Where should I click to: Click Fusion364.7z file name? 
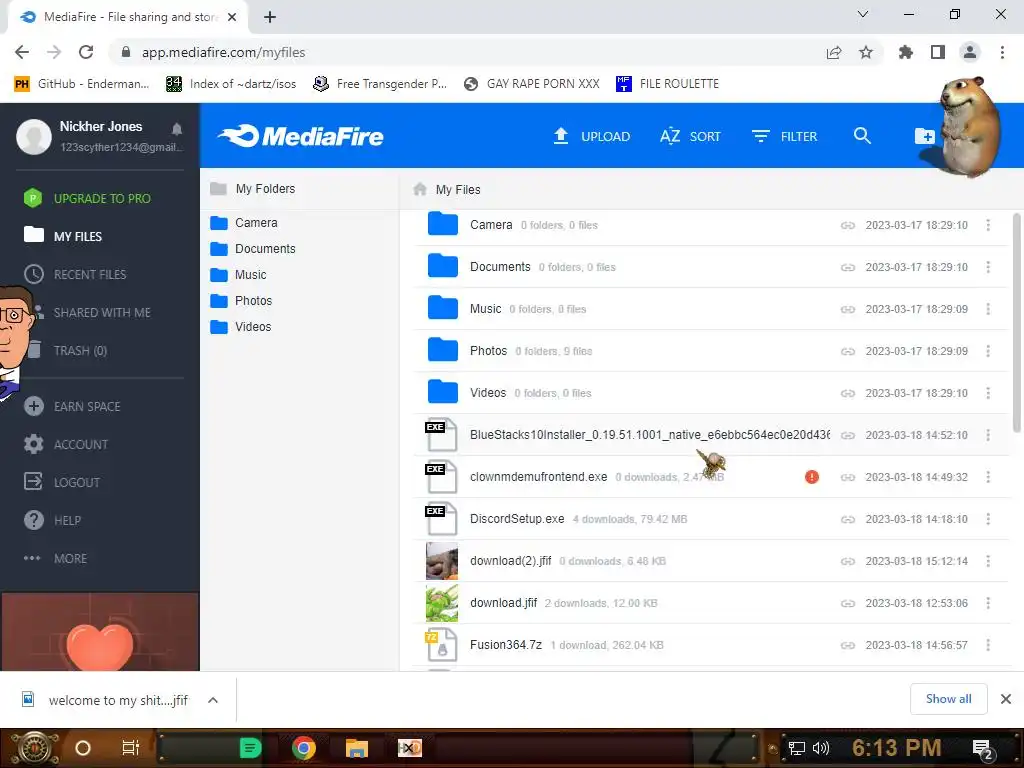[506, 645]
